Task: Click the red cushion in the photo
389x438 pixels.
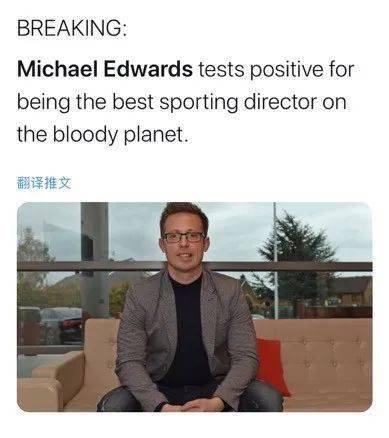Action: coord(272,366)
